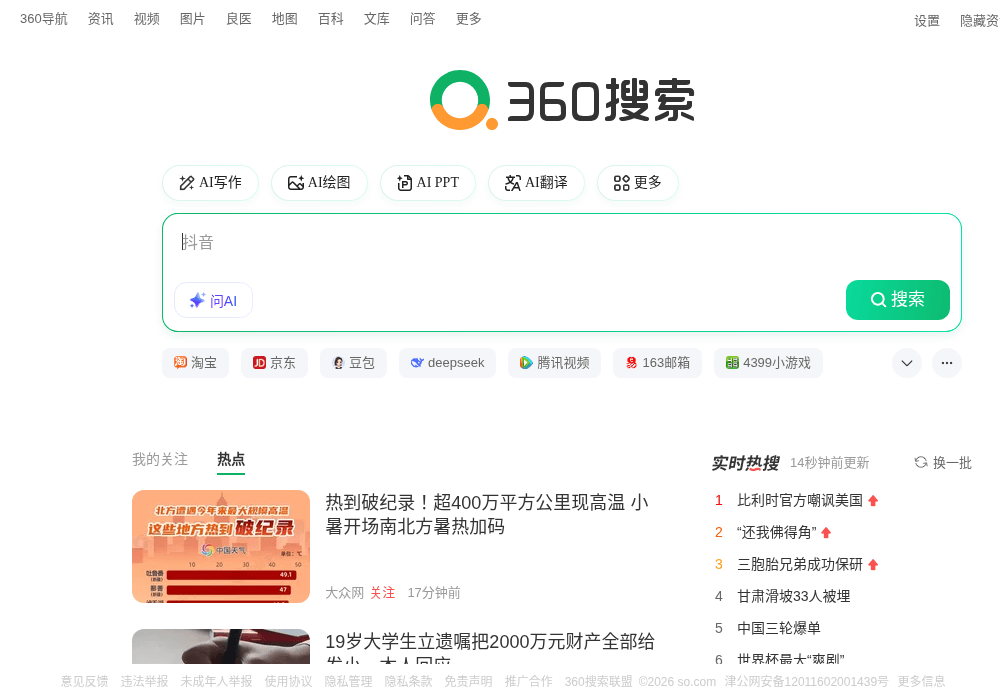The height and width of the screenshot is (700, 1000).
Task: Click 推广合作 in footer
Action: [529, 682]
